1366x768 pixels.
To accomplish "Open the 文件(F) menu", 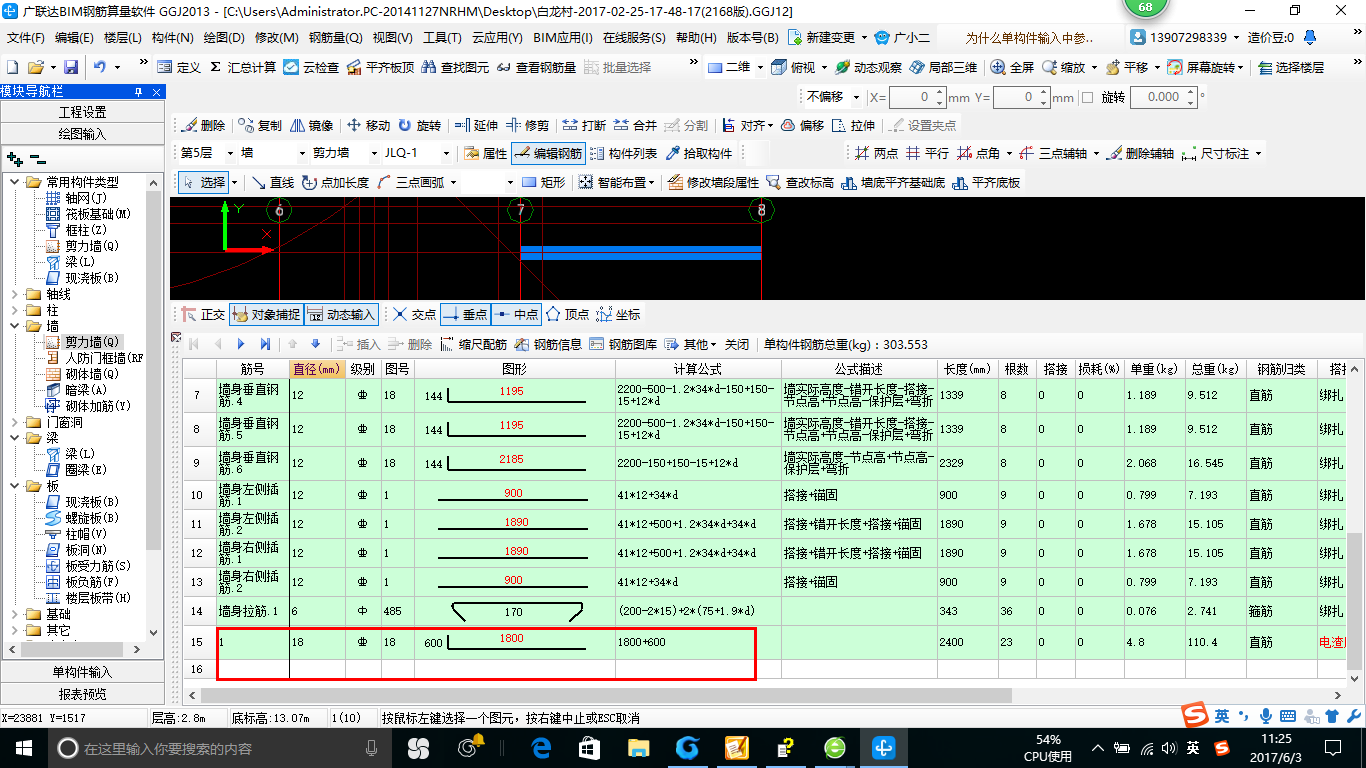I will pyautogui.click(x=26, y=37).
